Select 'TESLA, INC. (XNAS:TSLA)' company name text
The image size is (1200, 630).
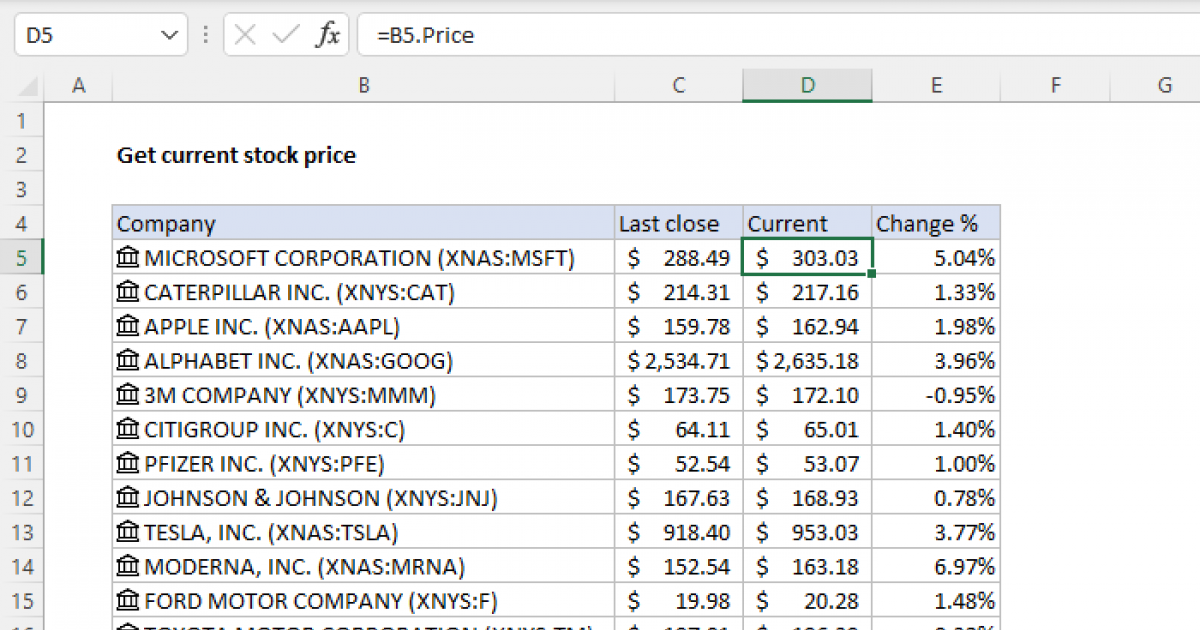(x=271, y=532)
